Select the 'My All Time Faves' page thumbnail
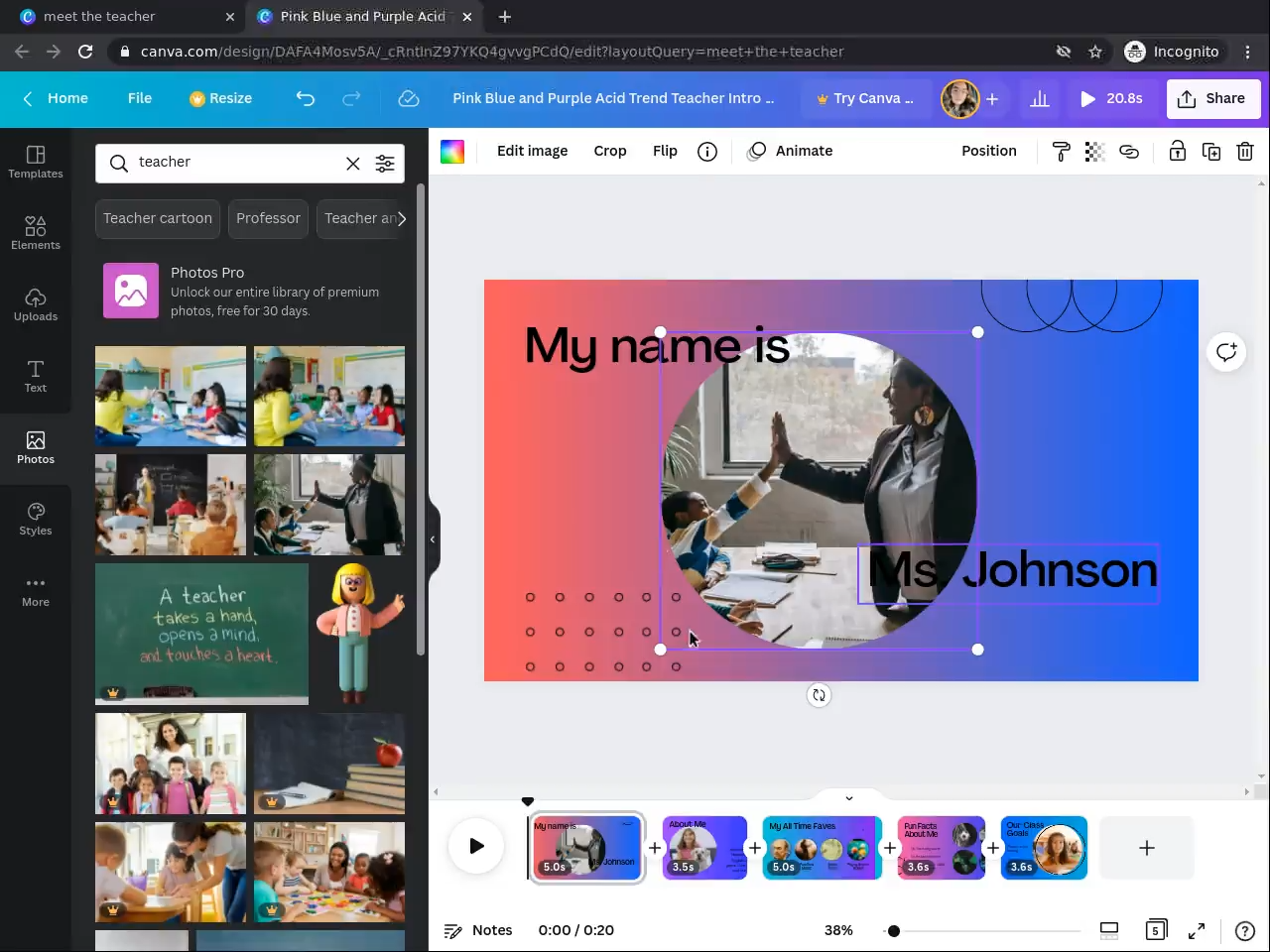This screenshot has height=952, width=1270. 823,848
